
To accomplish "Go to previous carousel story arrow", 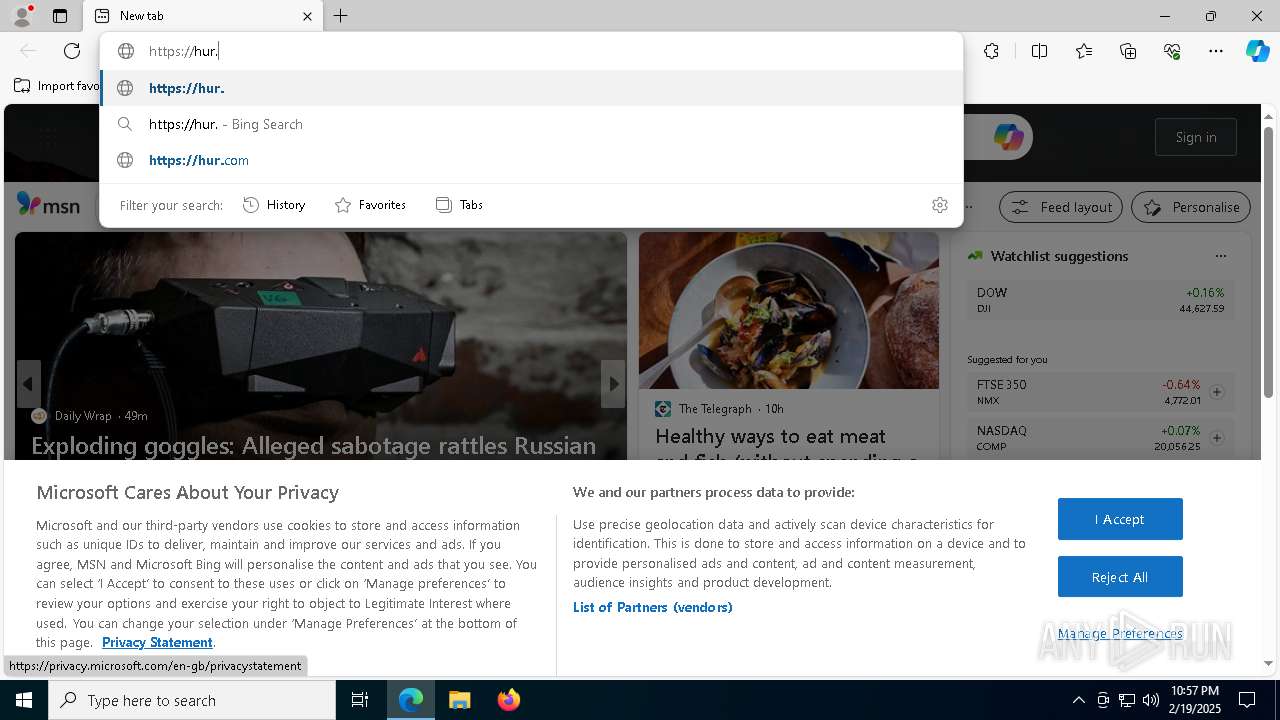I will coord(28,384).
